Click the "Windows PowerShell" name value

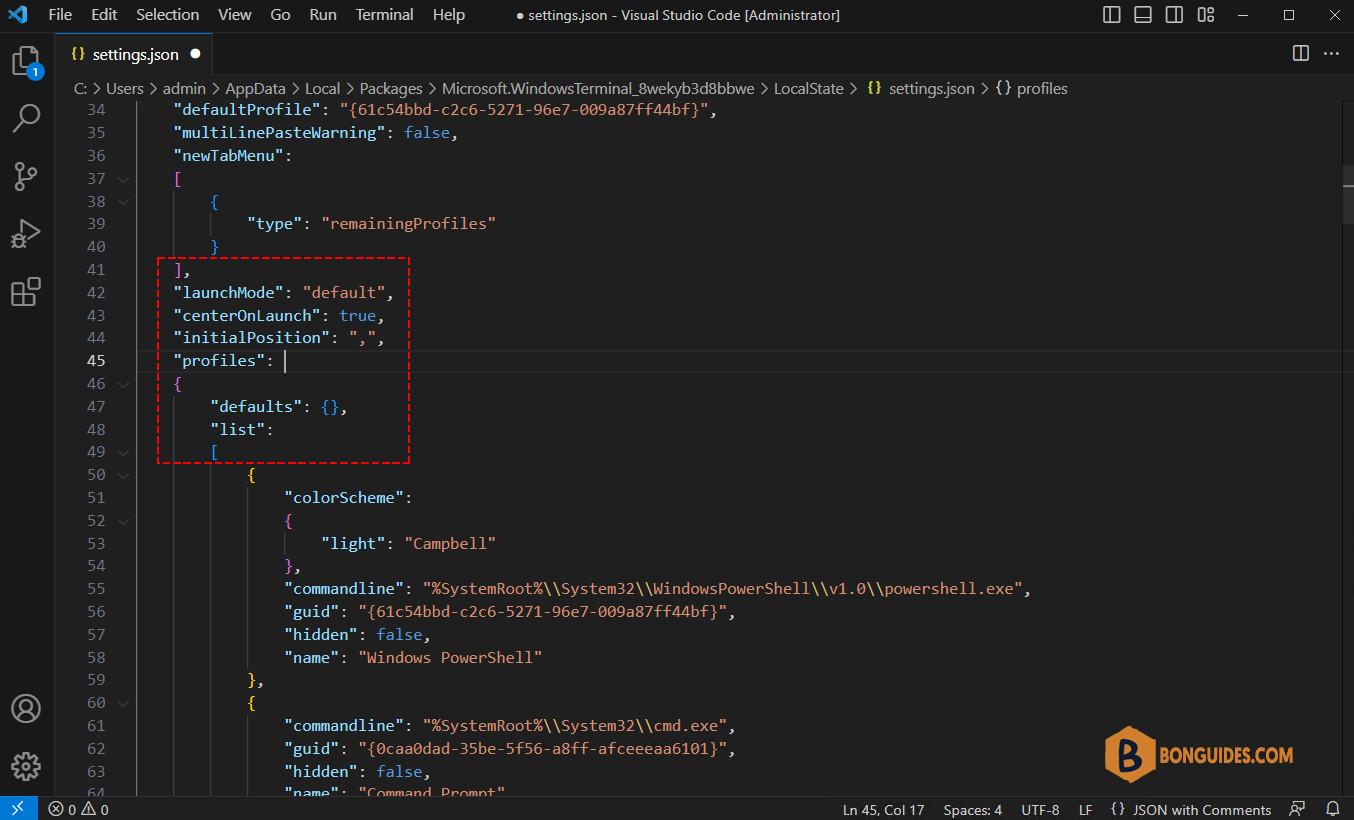tap(450, 658)
